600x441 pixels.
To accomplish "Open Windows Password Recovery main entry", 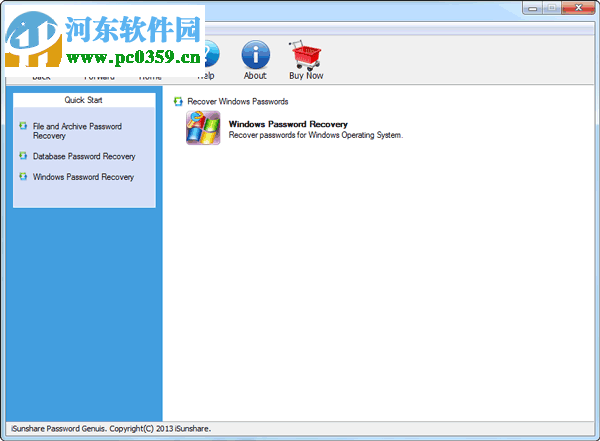I will [288, 124].
